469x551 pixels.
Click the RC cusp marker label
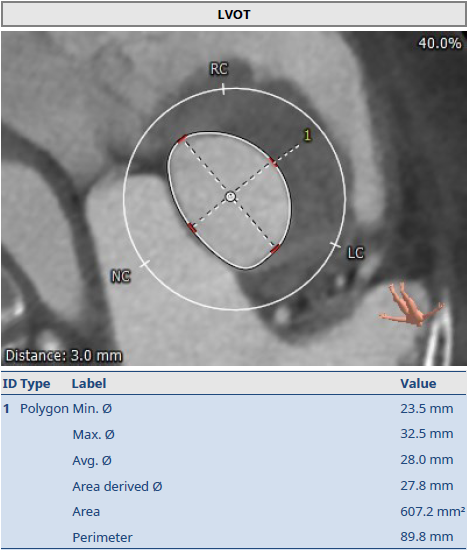tap(219, 69)
